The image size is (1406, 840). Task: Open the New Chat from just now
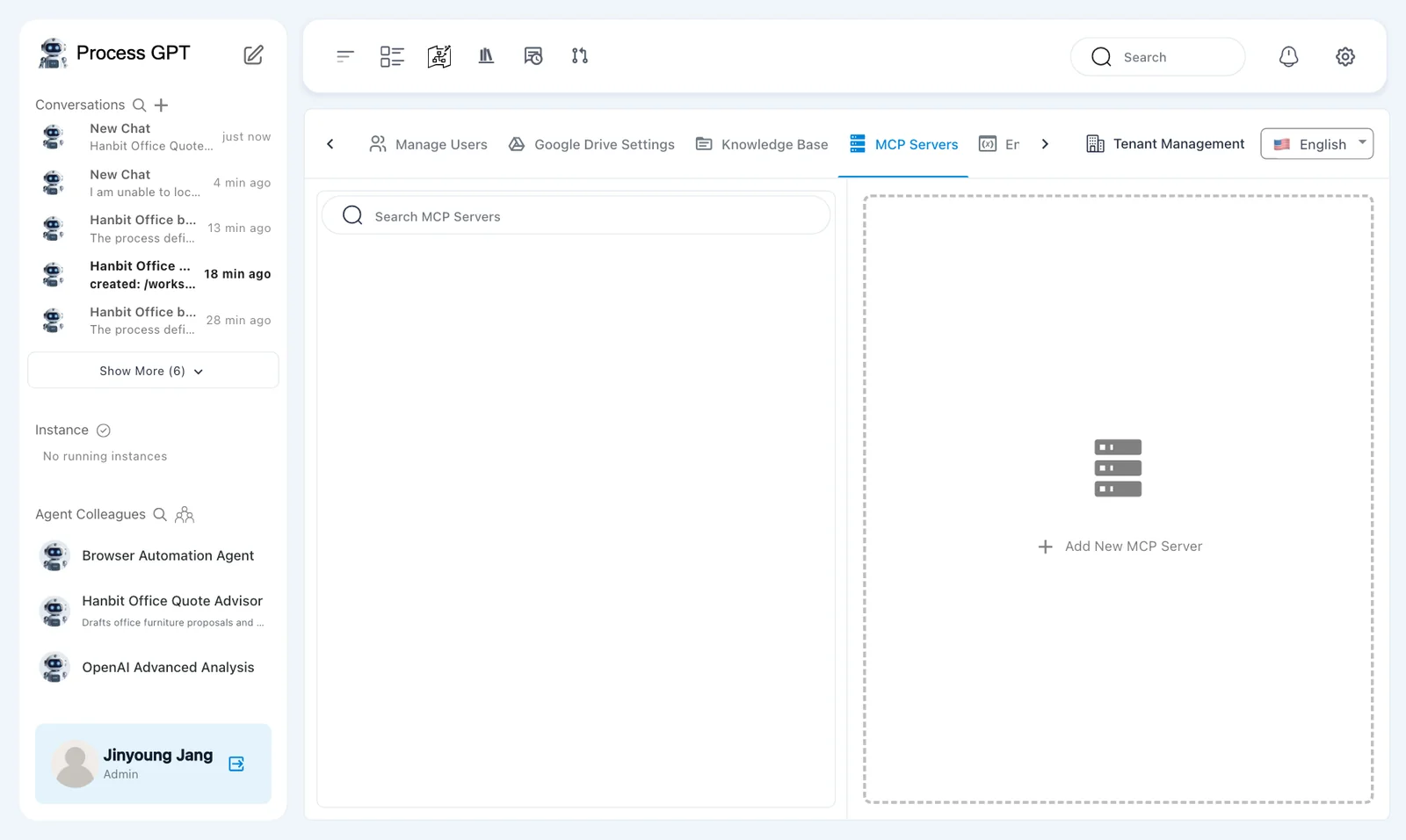coord(155,137)
